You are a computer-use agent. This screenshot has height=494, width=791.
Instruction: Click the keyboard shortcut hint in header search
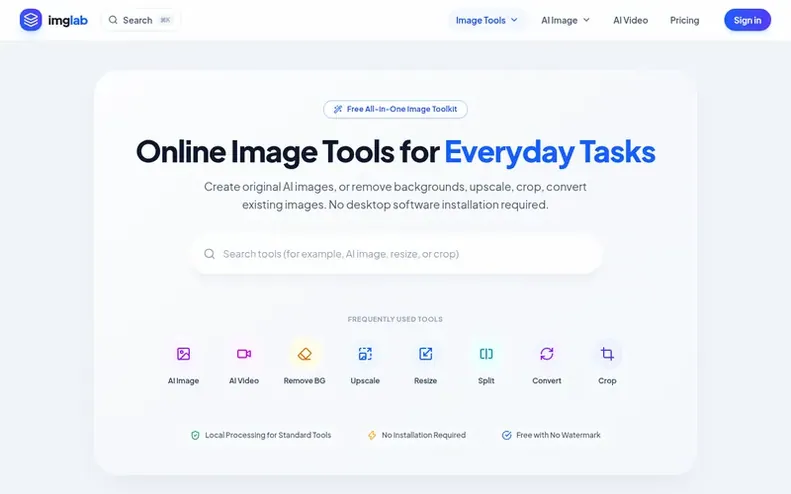pos(165,20)
